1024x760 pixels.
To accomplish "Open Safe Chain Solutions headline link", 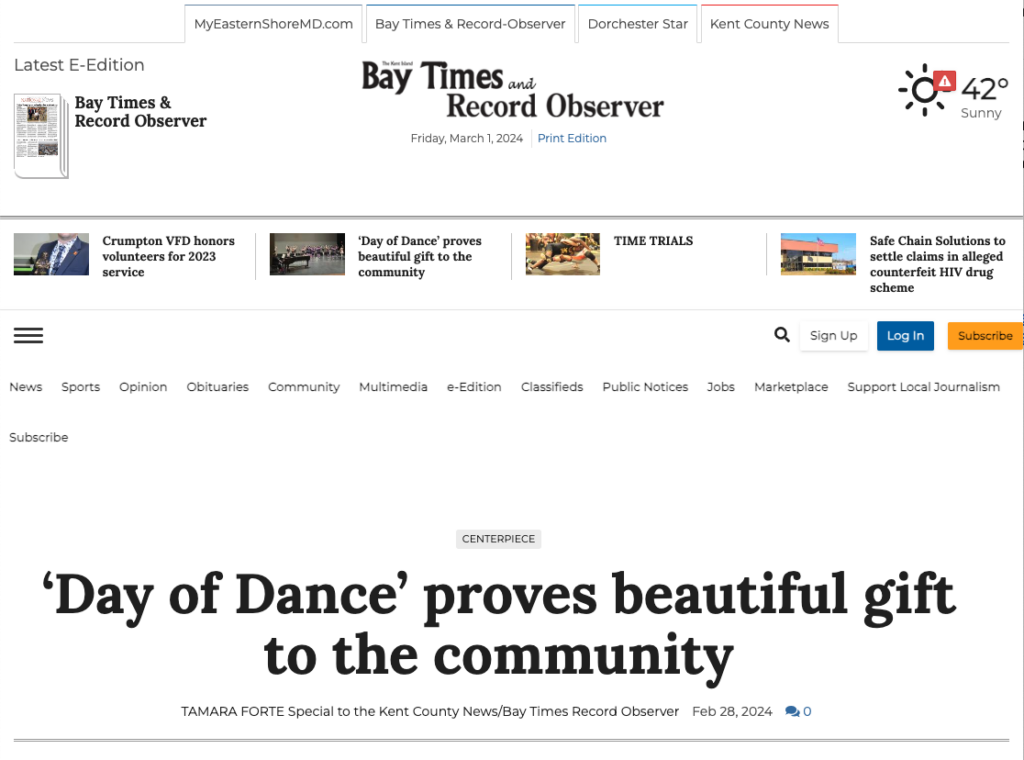I will 938,264.
